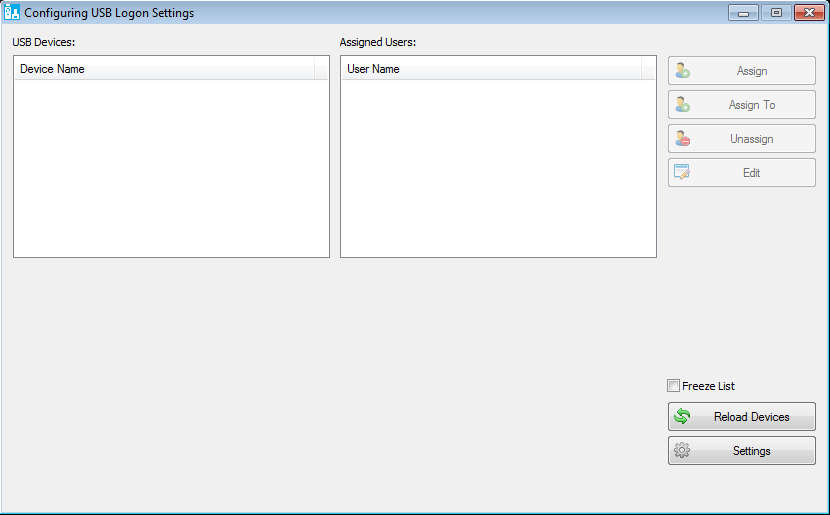
Task: Enable the Freeze List checkbox
Action: click(x=673, y=386)
